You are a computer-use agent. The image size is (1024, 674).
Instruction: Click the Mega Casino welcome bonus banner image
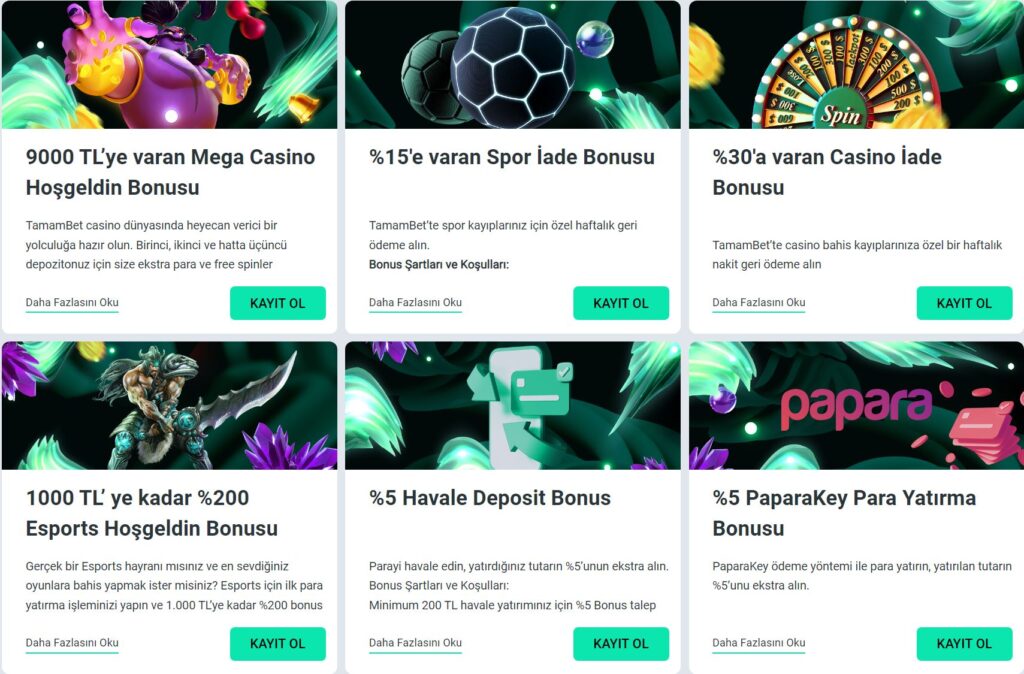click(170, 64)
